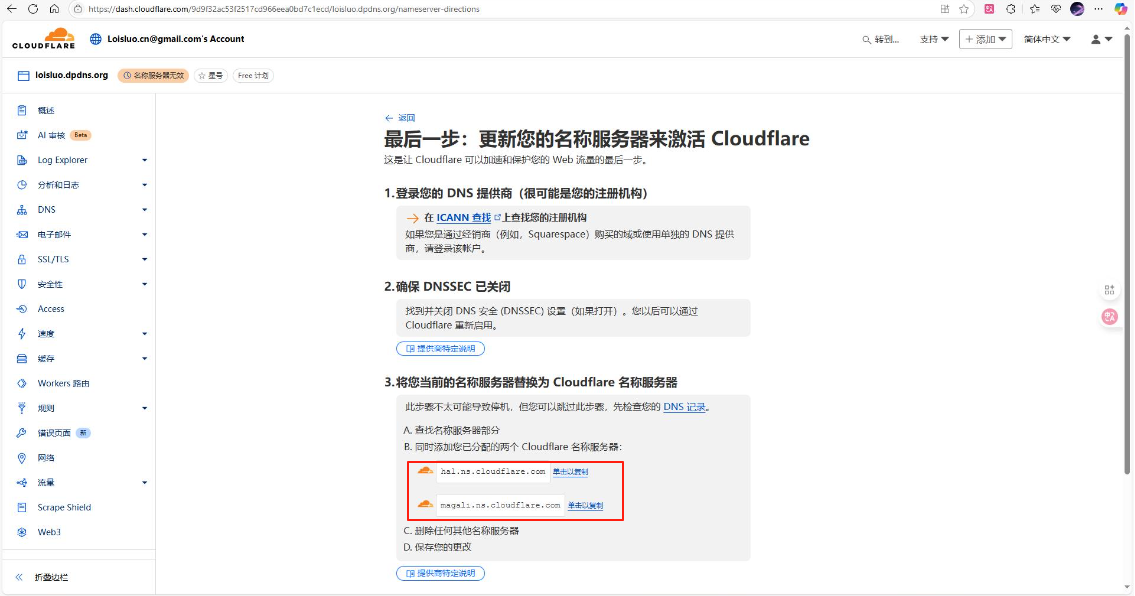This screenshot has height=596, width=1135.
Task: Select the Web3 menu item text
Action: click(x=49, y=532)
